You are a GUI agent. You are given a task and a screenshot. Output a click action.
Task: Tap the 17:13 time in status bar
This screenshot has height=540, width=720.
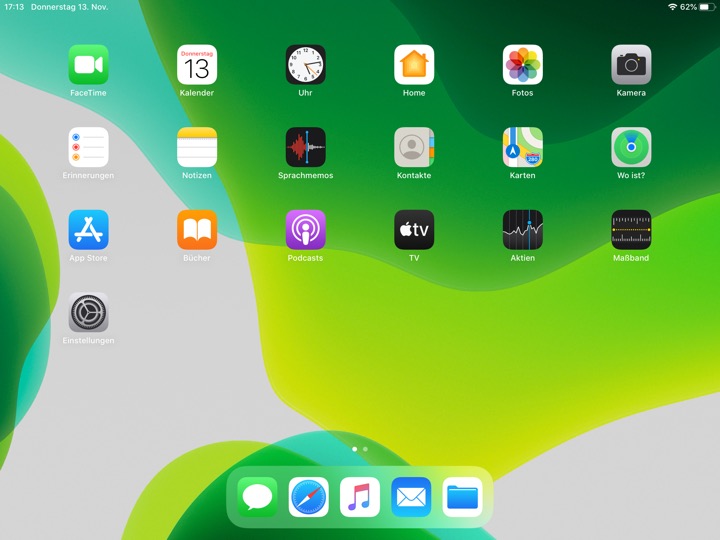14,7
